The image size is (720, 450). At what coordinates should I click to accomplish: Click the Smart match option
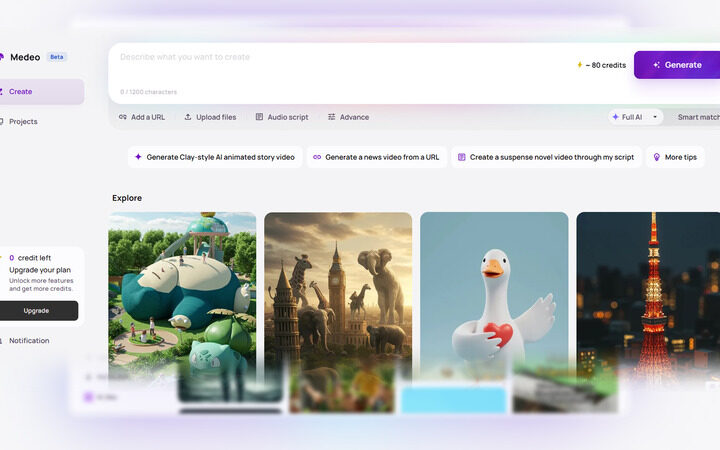tap(698, 117)
